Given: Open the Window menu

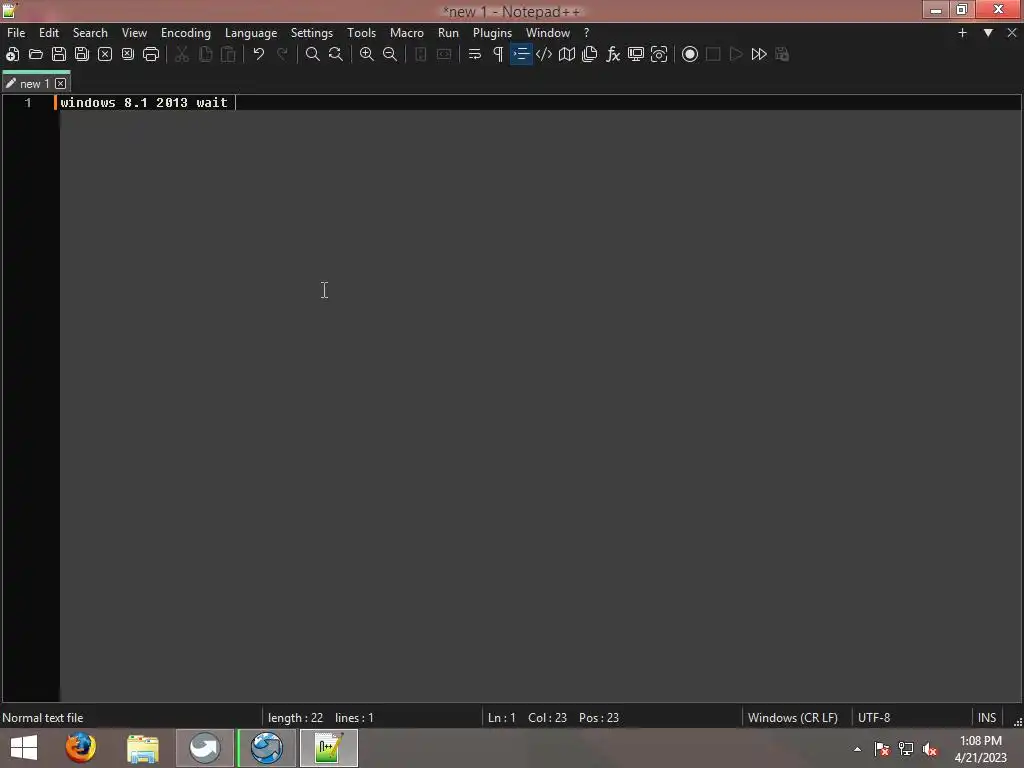Looking at the screenshot, I should coord(548,33).
